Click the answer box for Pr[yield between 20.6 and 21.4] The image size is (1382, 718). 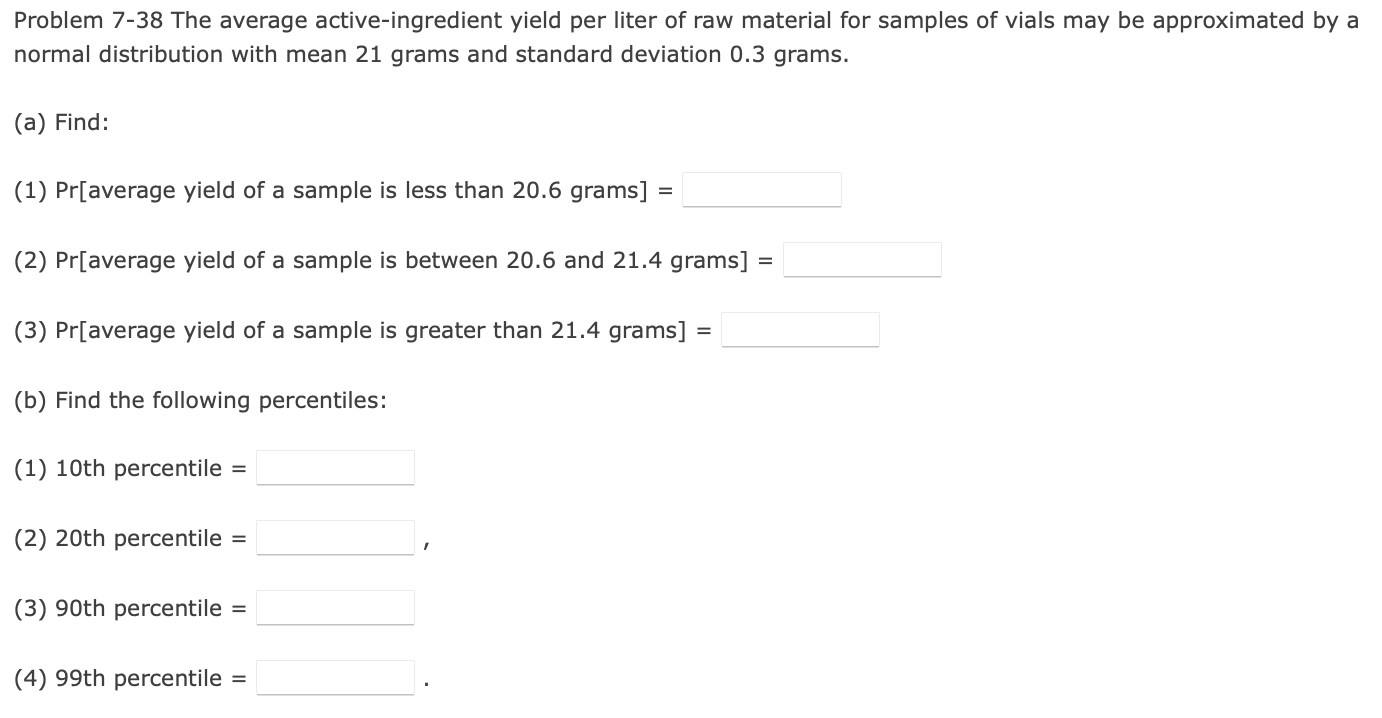862,259
